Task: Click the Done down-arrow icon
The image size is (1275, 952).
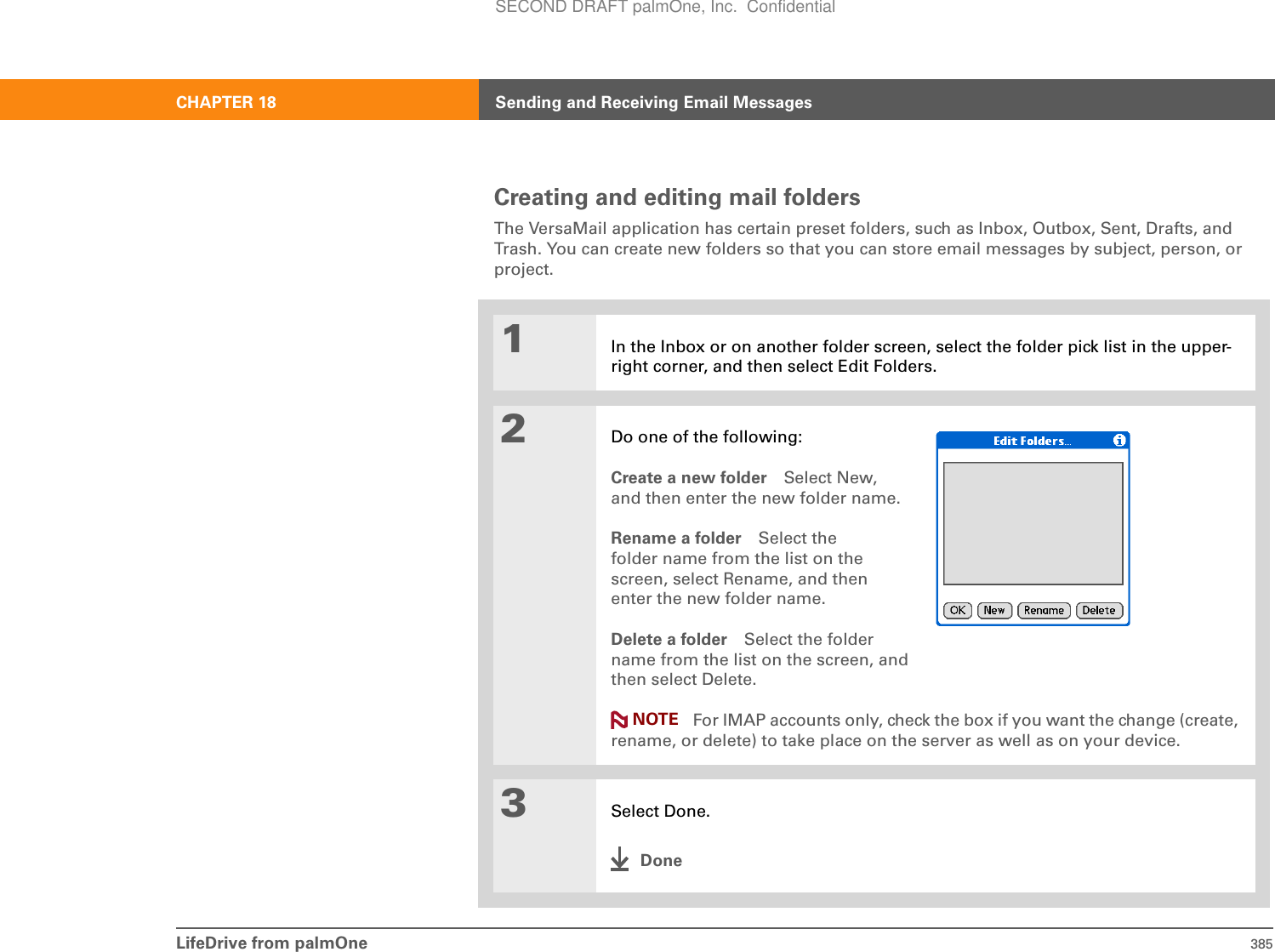Action: tap(620, 859)
